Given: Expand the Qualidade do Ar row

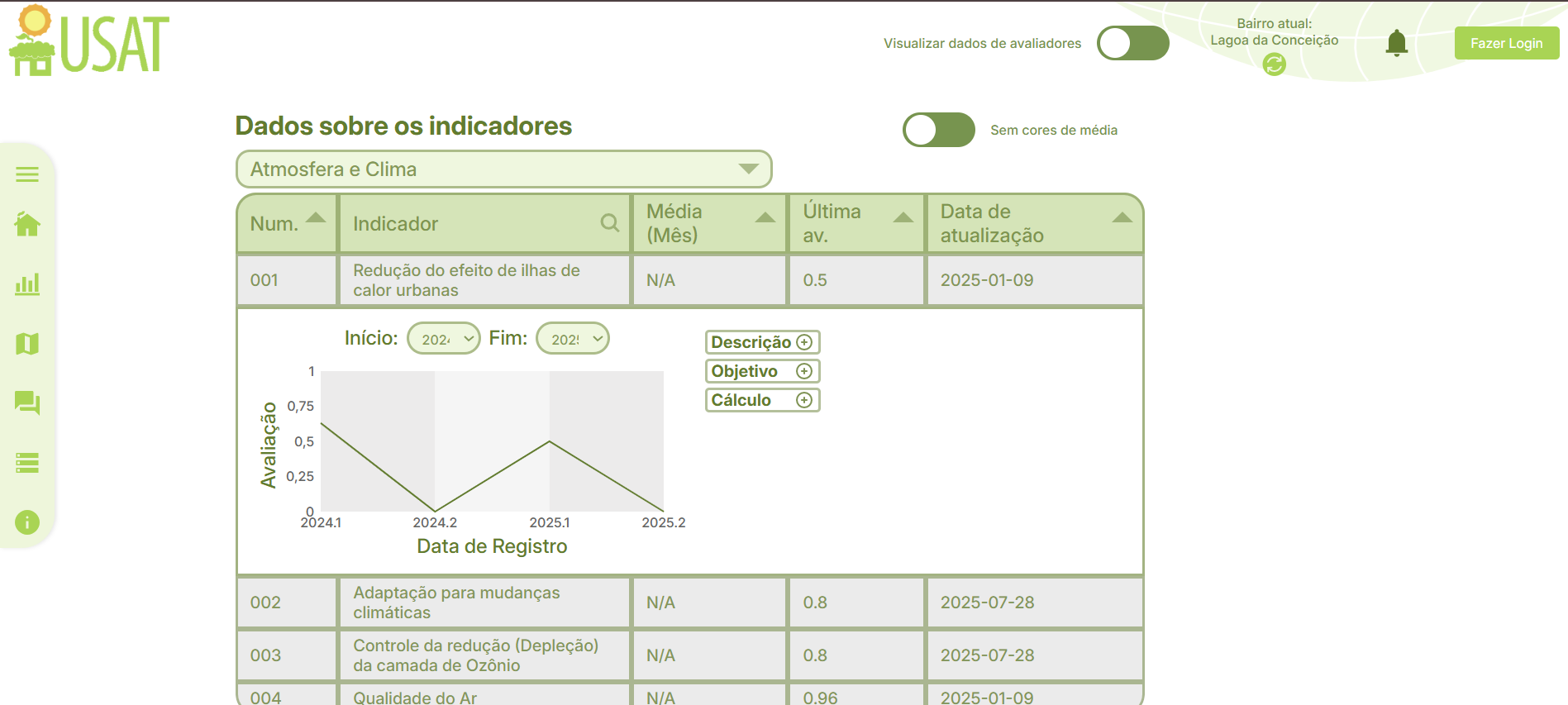Looking at the screenshot, I should [x=690, y=695].
